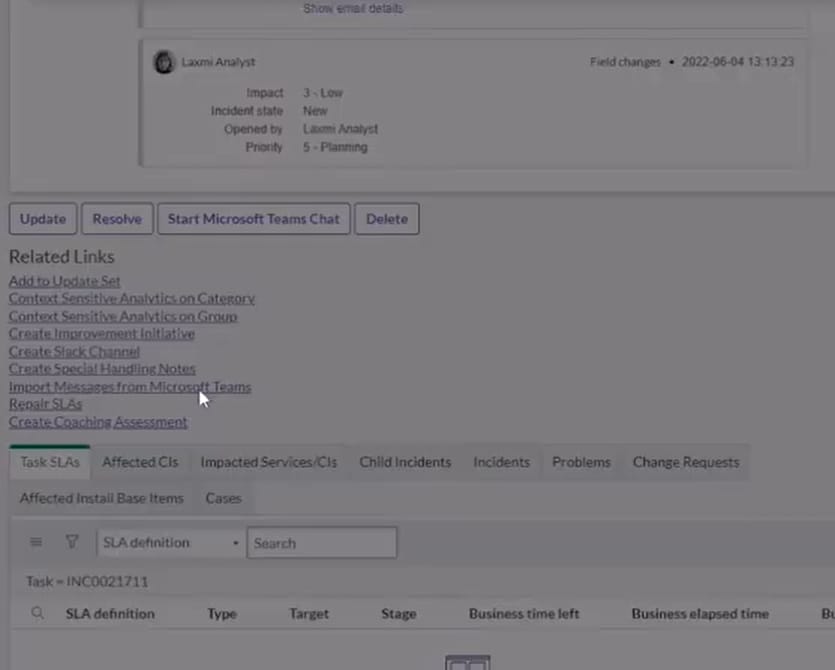Image resolution: width=835 pixels, height=670 pixels.
Task: Open the Child Incidents tab
Action: coord(405,462)
